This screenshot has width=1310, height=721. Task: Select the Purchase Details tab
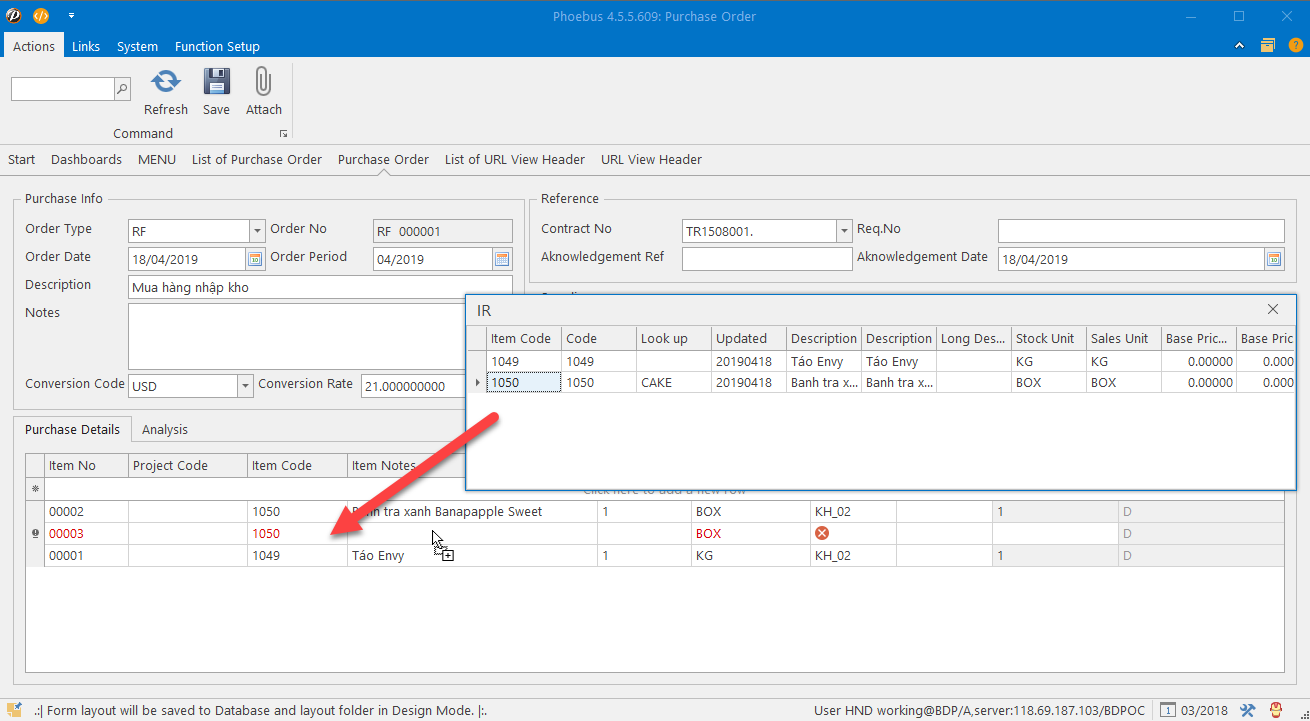72,429
